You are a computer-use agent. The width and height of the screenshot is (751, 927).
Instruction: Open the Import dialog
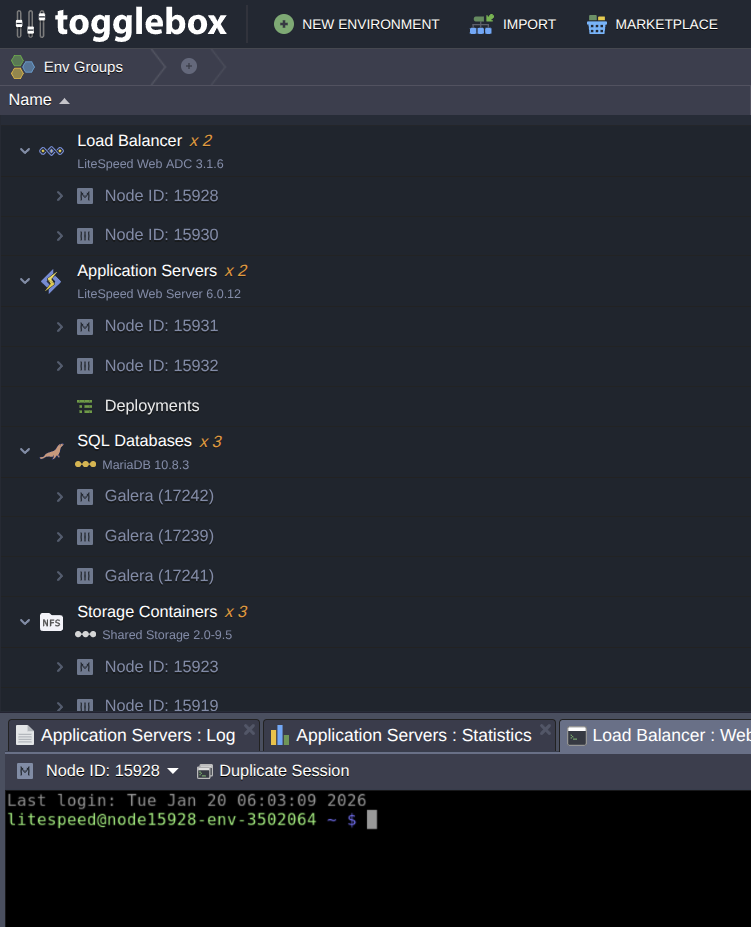point(512,24)
